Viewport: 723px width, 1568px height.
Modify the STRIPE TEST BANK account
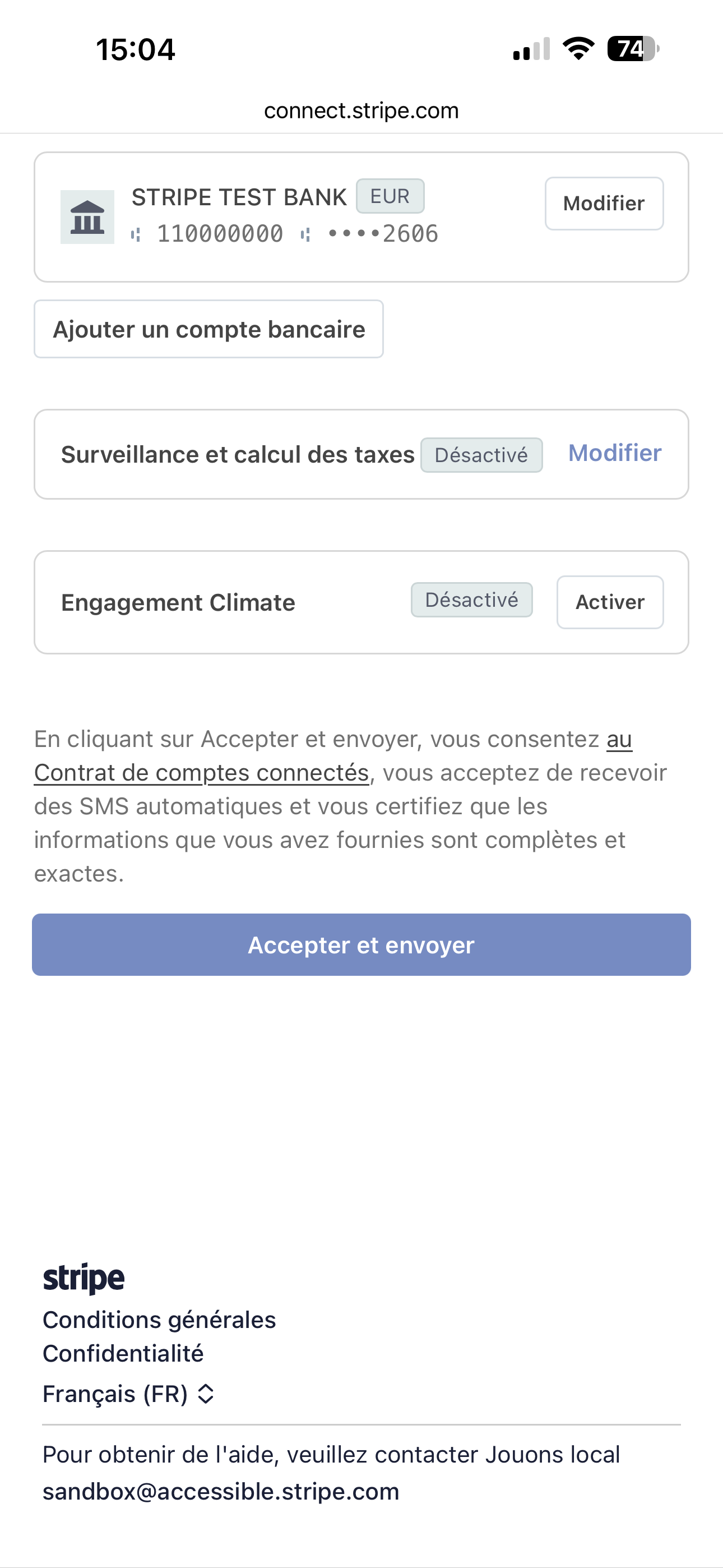point(604,204)
